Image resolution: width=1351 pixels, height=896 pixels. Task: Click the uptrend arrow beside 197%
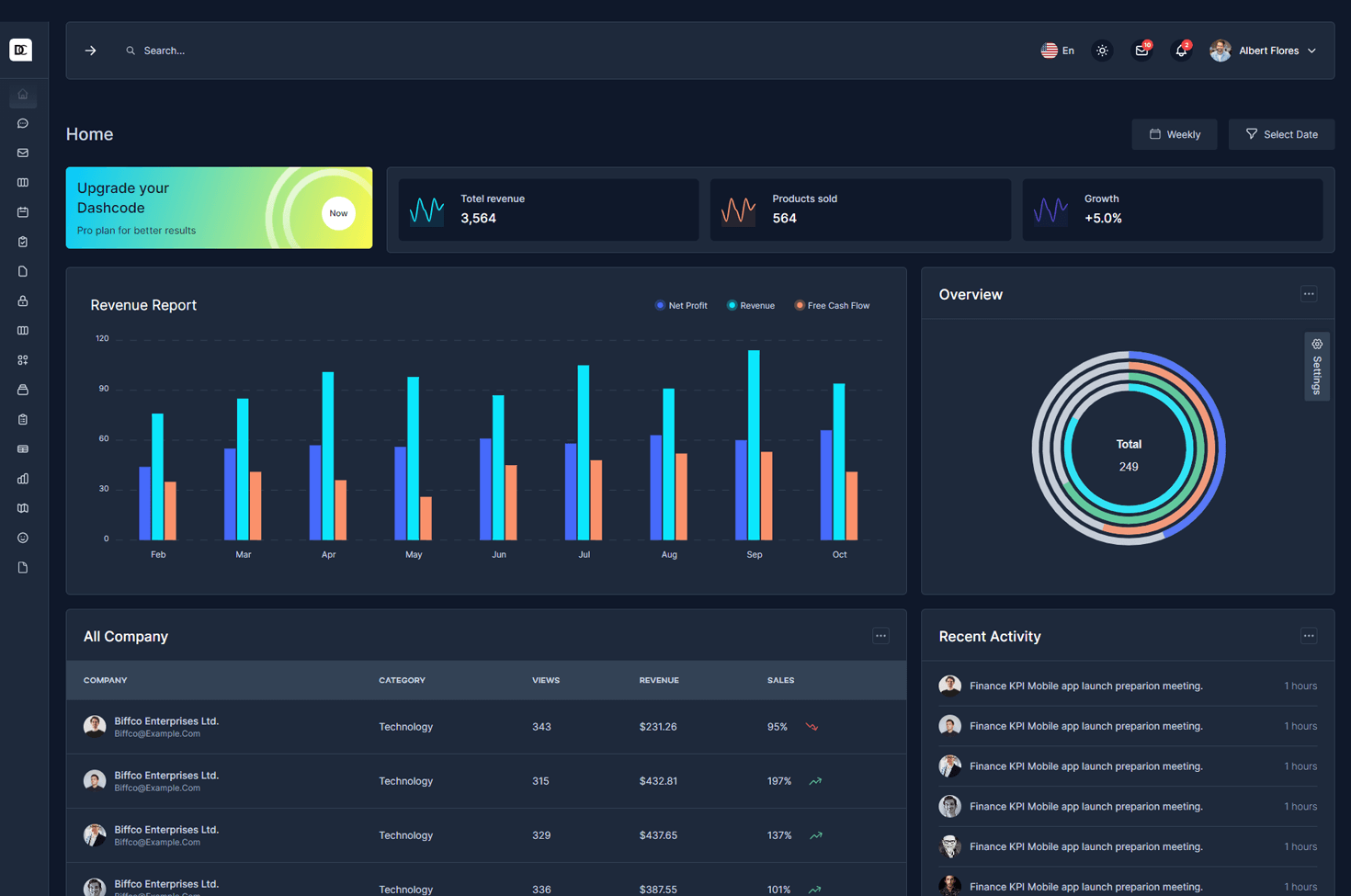[815, 781]
